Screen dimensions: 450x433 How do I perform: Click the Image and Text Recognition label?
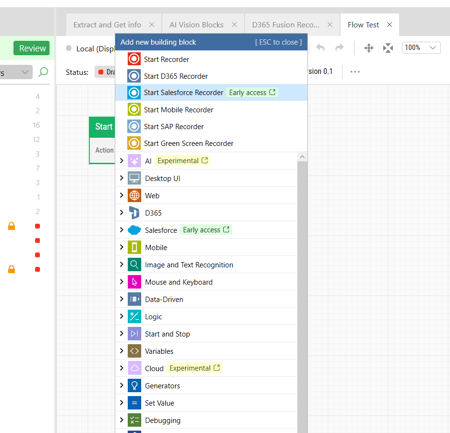(x=189, y=265)
